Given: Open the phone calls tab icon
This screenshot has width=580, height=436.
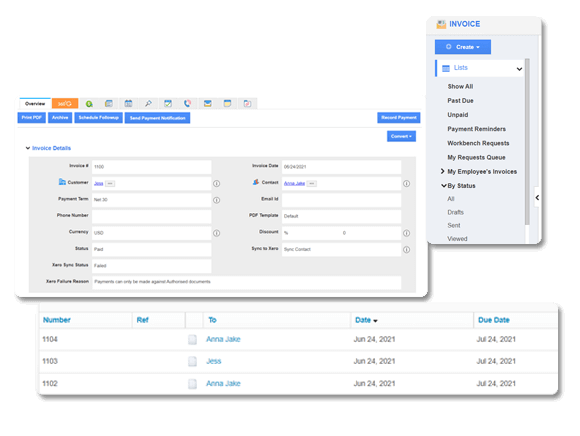Looking at the screenshot, I should point(188,104).
